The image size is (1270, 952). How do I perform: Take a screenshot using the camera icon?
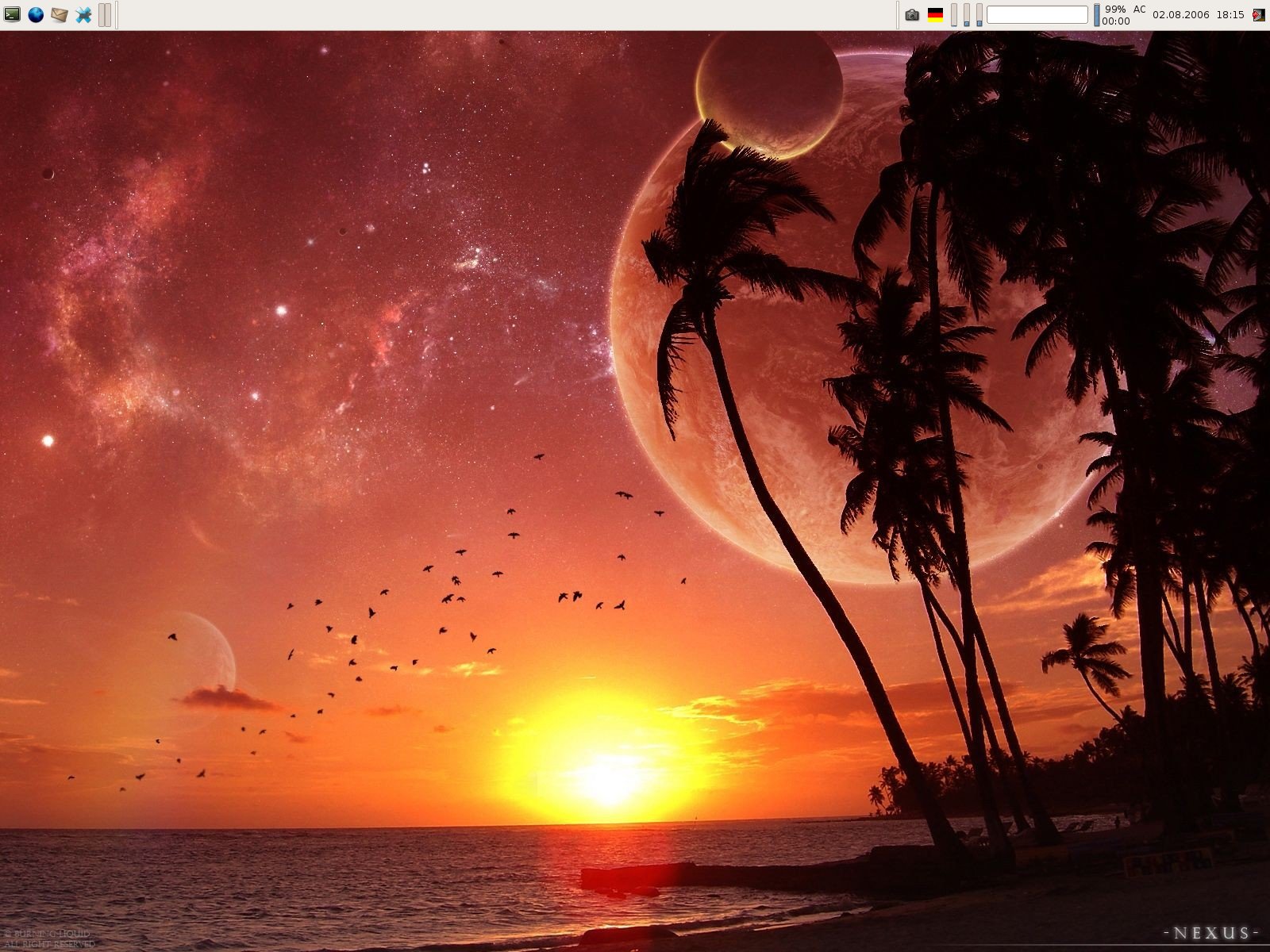pyautogui.click(x=911, y=13)
